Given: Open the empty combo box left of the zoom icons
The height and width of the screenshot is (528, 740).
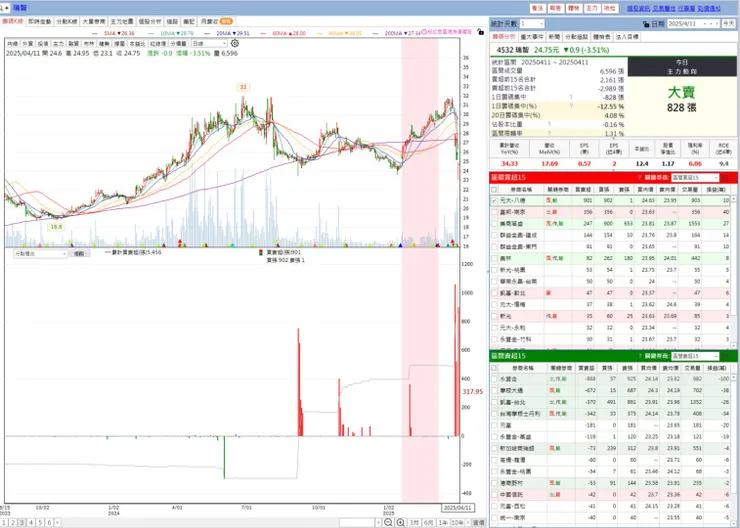Looking at the screenshot, I should 360,522.
